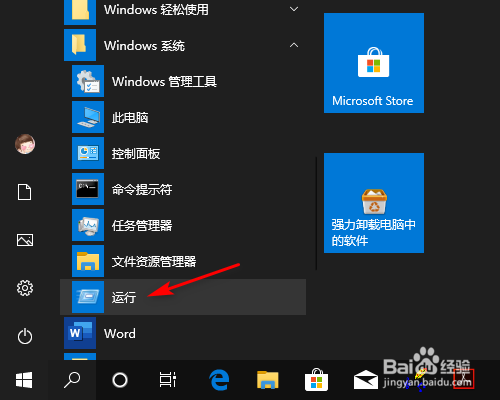This screenshot has width=500, height=400.
Task: Select the Windows 管理工具 text label
Action: [164, 81]
